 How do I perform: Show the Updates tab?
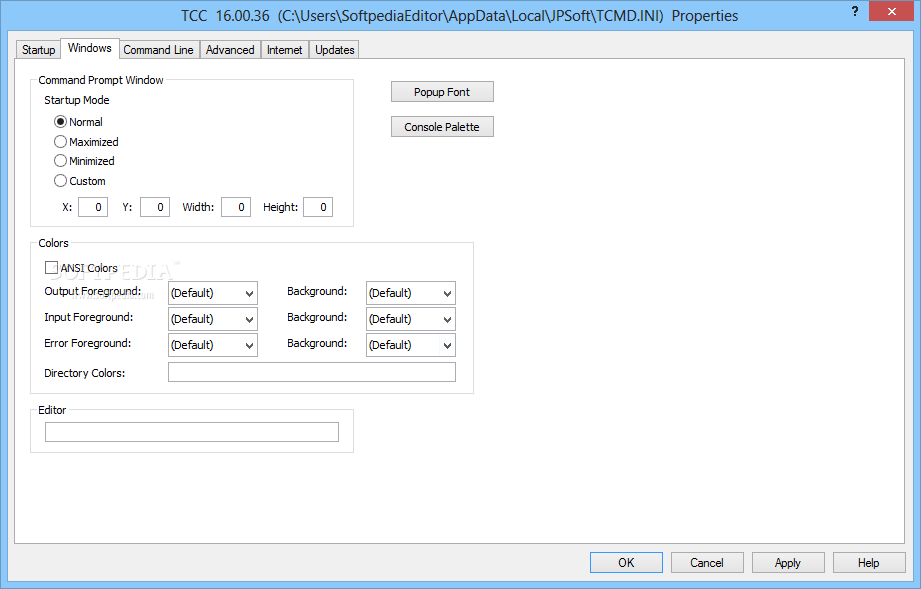click(334, 50)
